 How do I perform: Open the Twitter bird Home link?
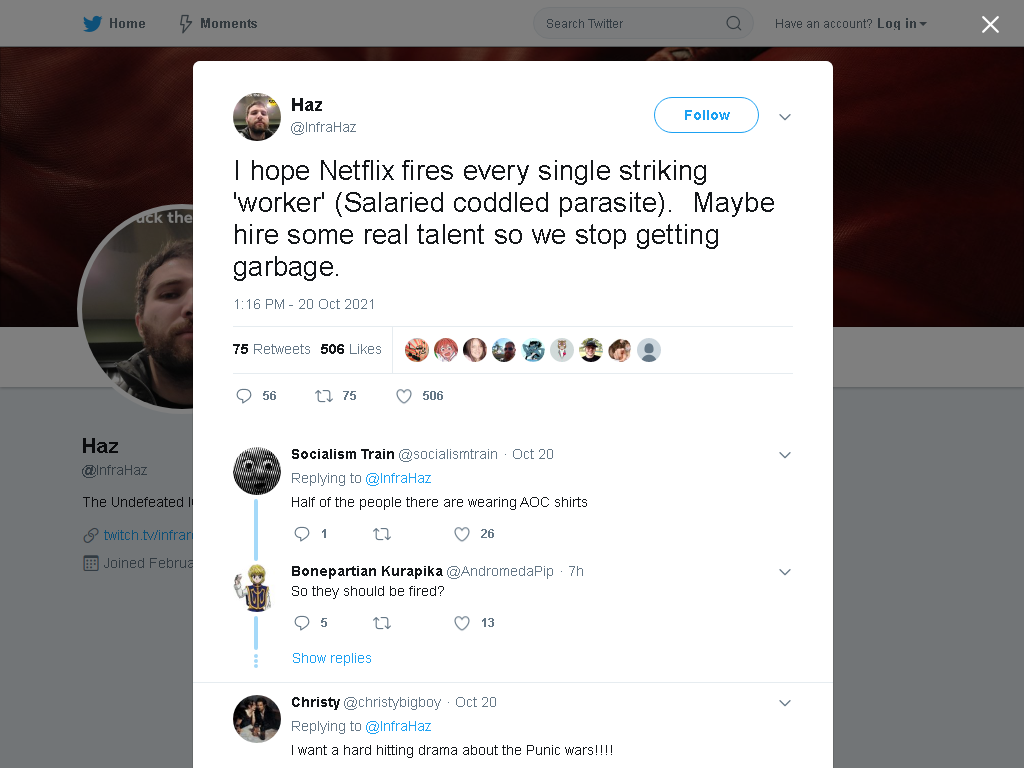tap(114, 24)
